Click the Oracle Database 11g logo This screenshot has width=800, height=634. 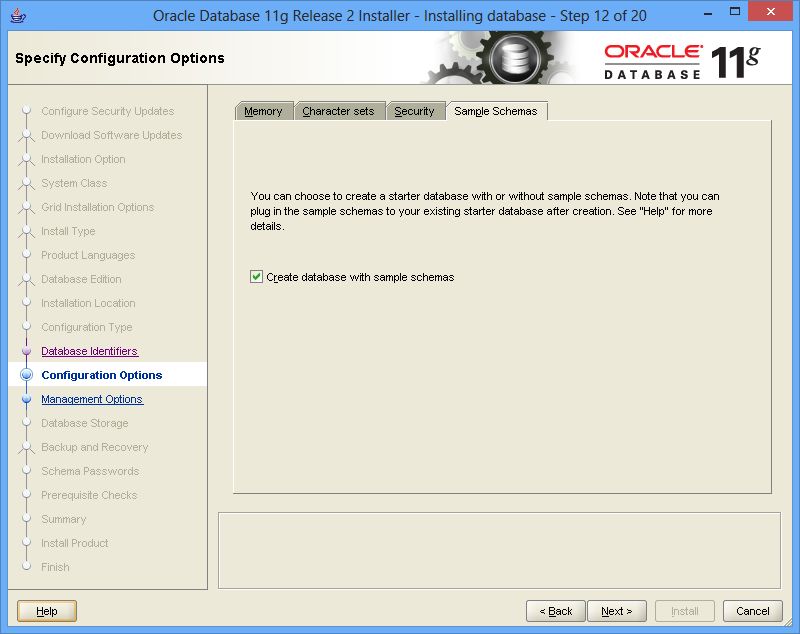(683, 62)
